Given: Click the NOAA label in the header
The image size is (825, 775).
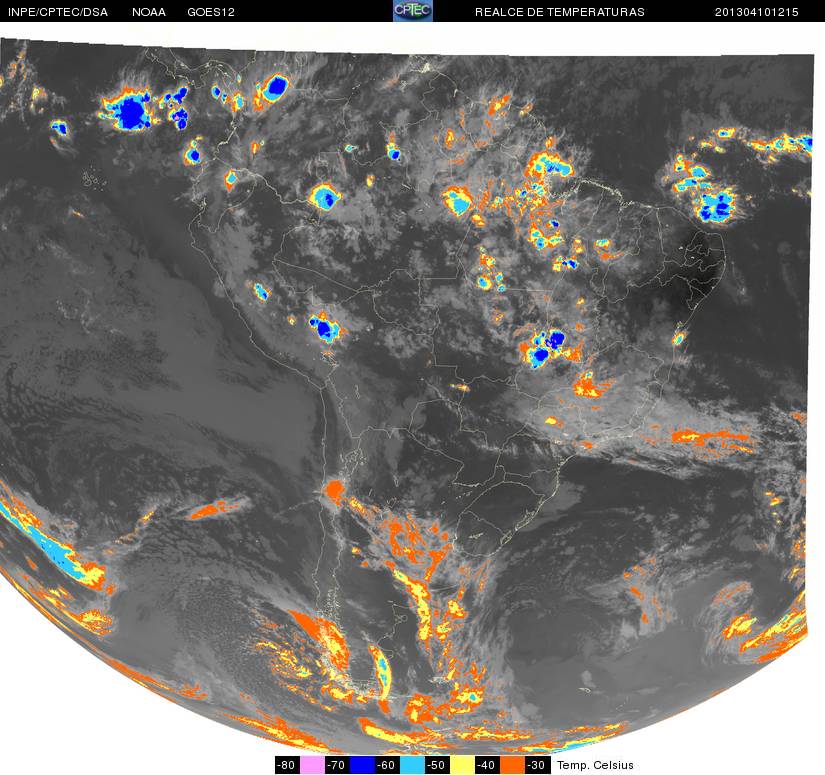Looking at the screenshot, I should tap(149, 12).
